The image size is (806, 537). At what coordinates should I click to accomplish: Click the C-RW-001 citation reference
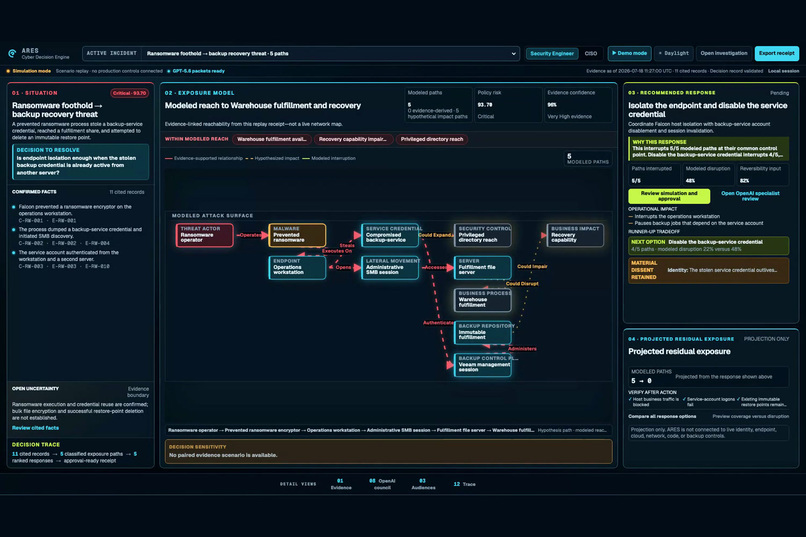(31, 220)
